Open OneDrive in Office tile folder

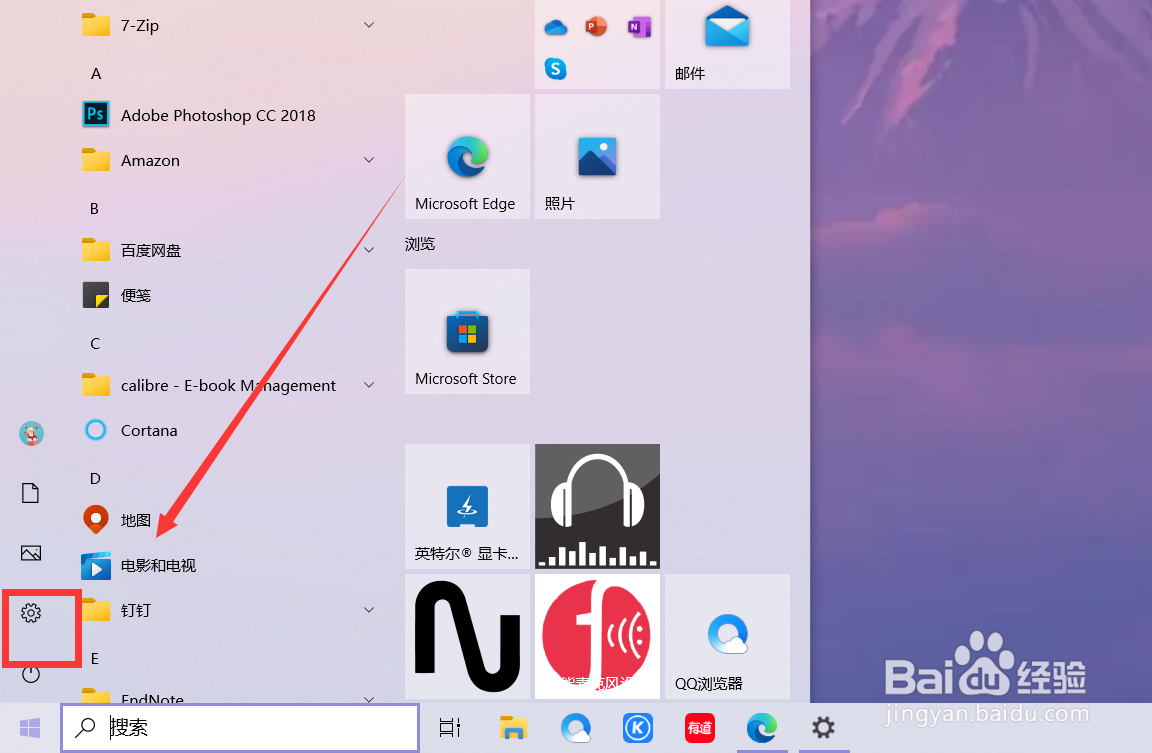555,28
